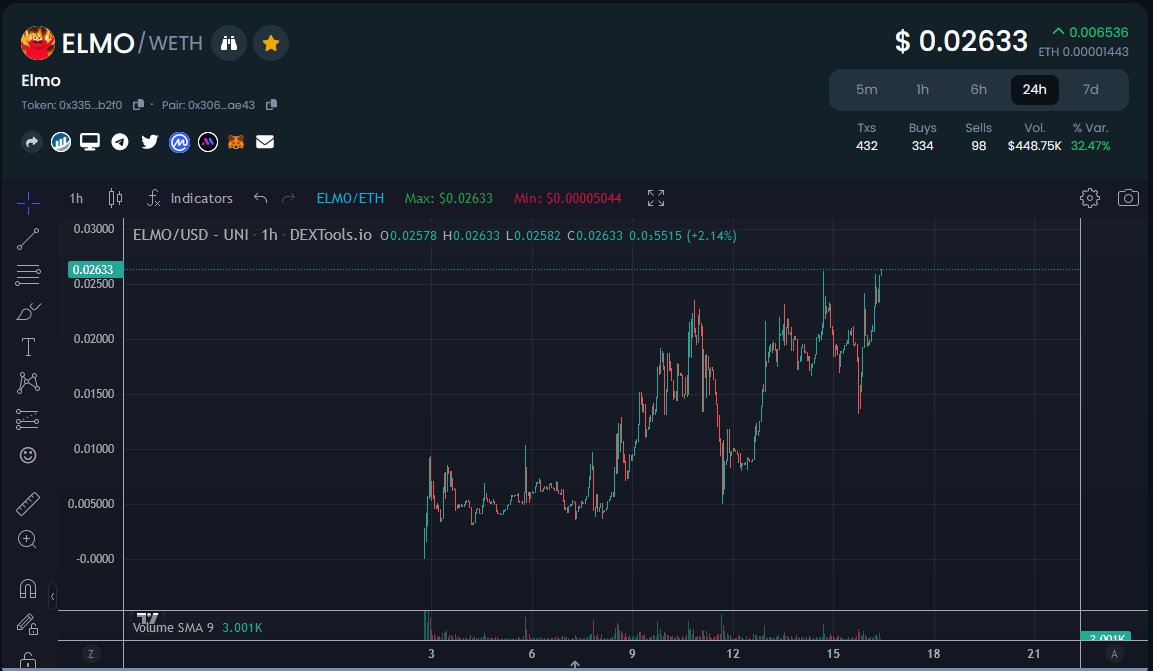The height and width of the screenshot is (671, 1153).
Task: Open the CoinMarketCap icon
Action: [x=179, y=142]
